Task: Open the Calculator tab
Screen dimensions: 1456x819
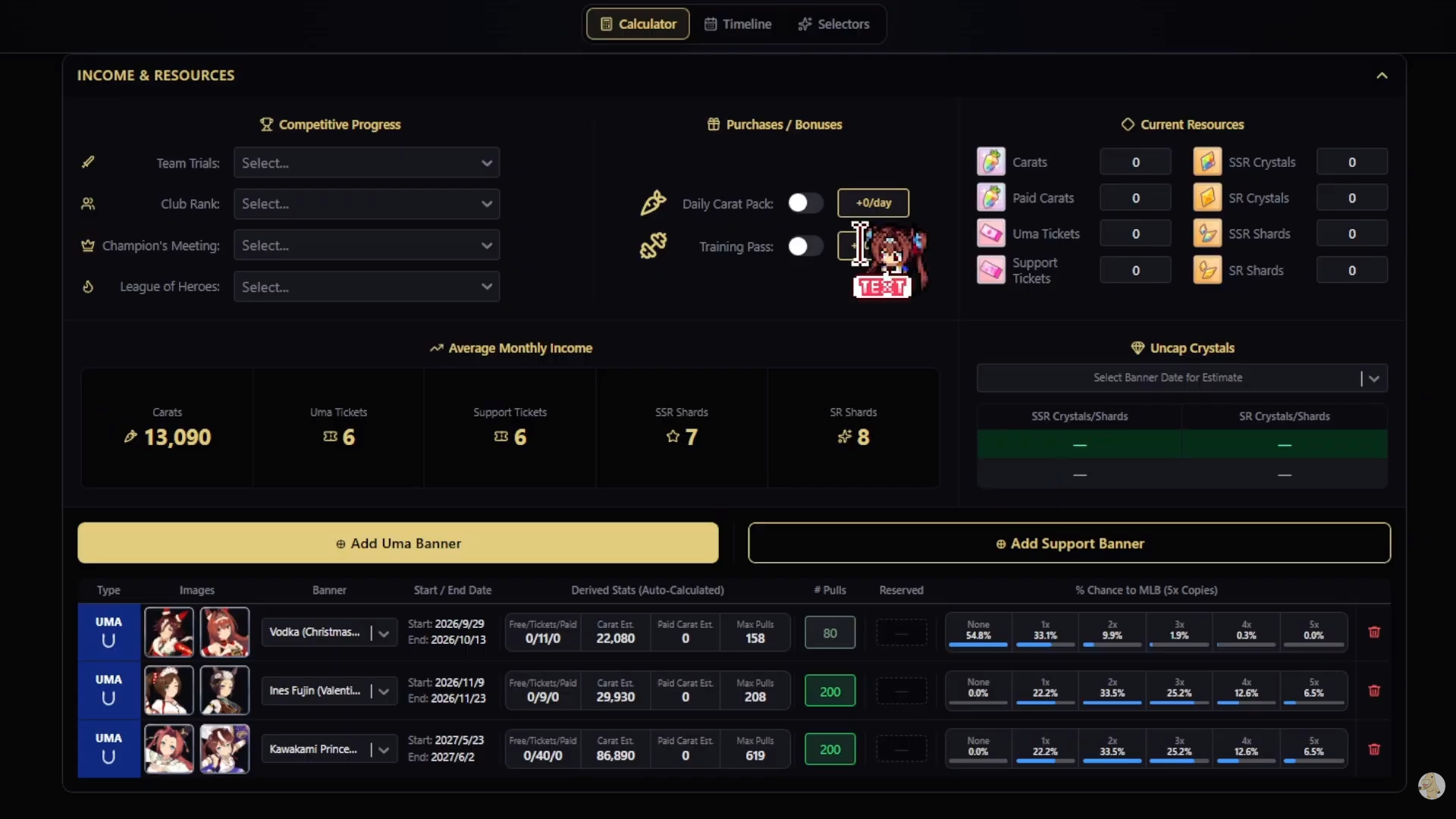Action: [638, 24]
